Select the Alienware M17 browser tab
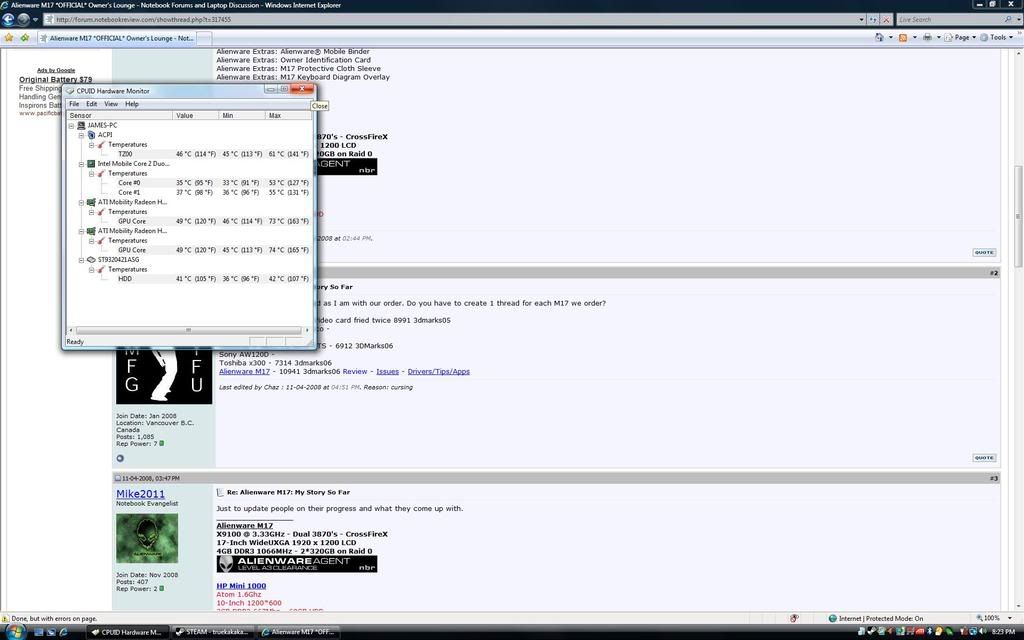 116,39
